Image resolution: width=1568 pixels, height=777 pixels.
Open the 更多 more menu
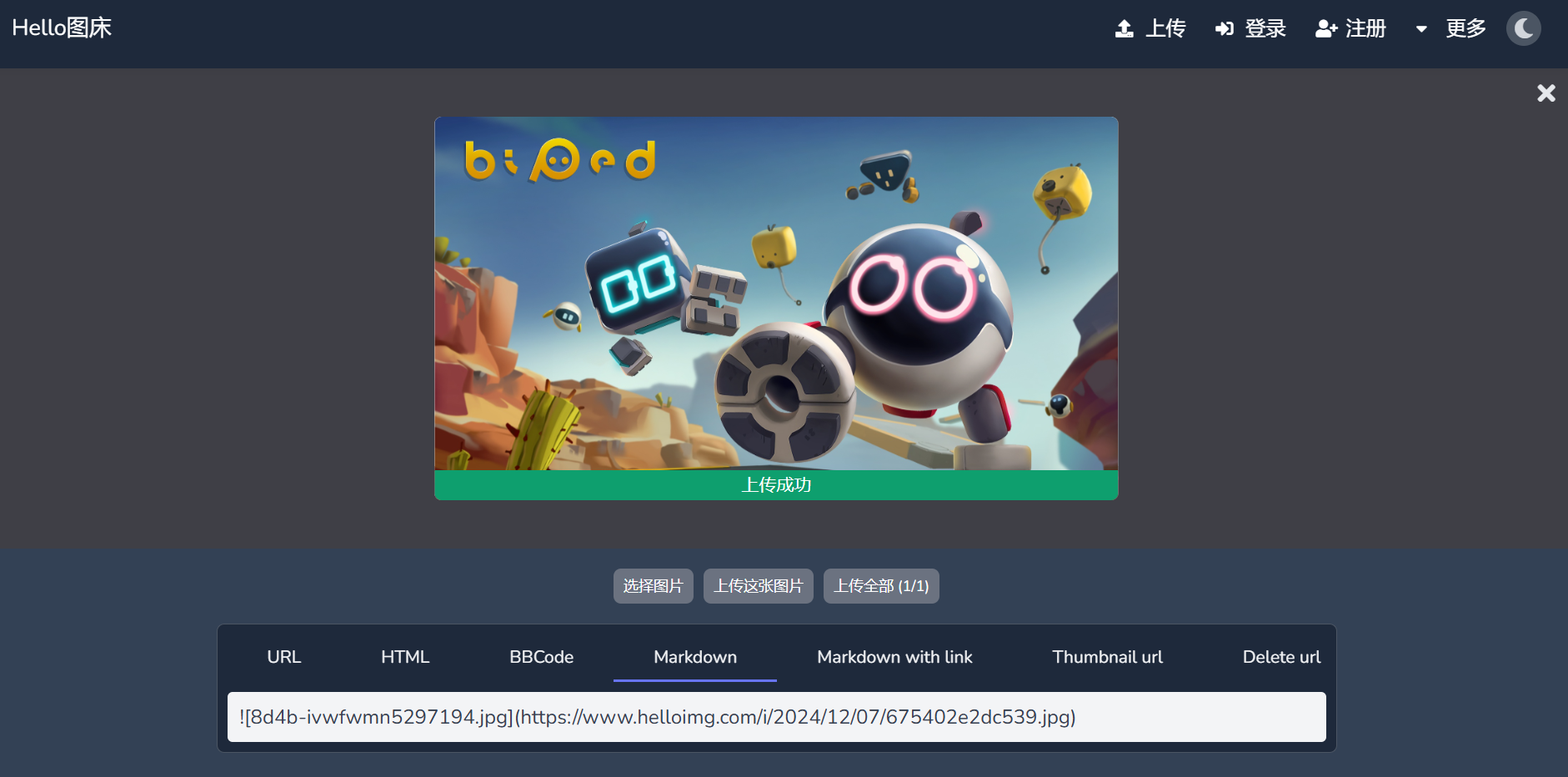tap(1466, 28)
